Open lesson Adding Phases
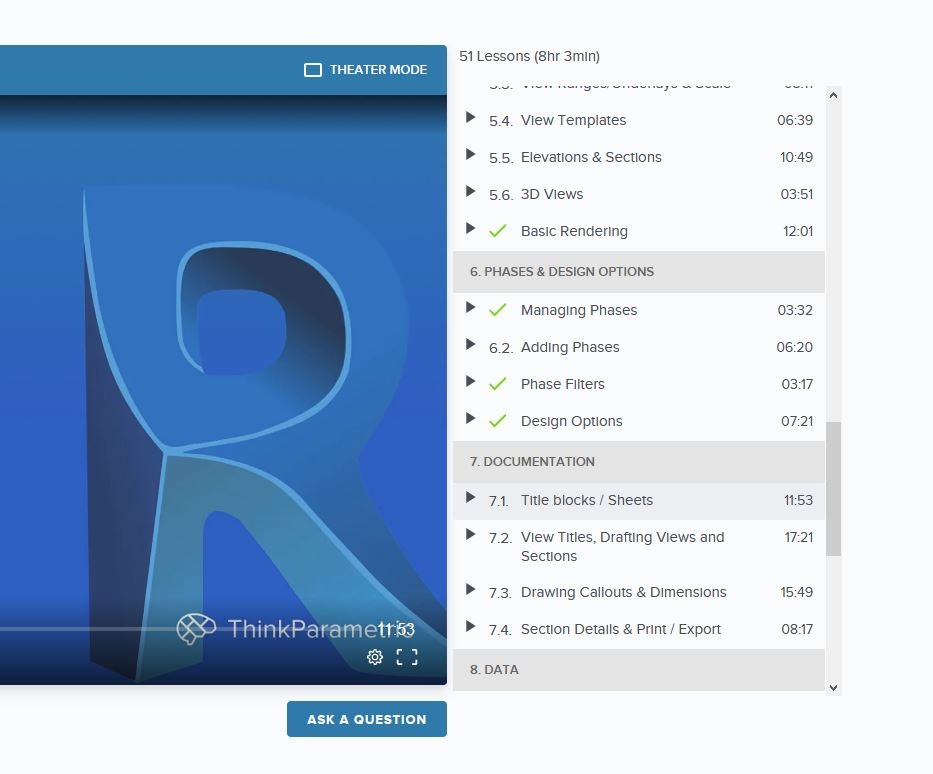The width and height of the screenshot is (933, 774). click(x=570, y=347)
